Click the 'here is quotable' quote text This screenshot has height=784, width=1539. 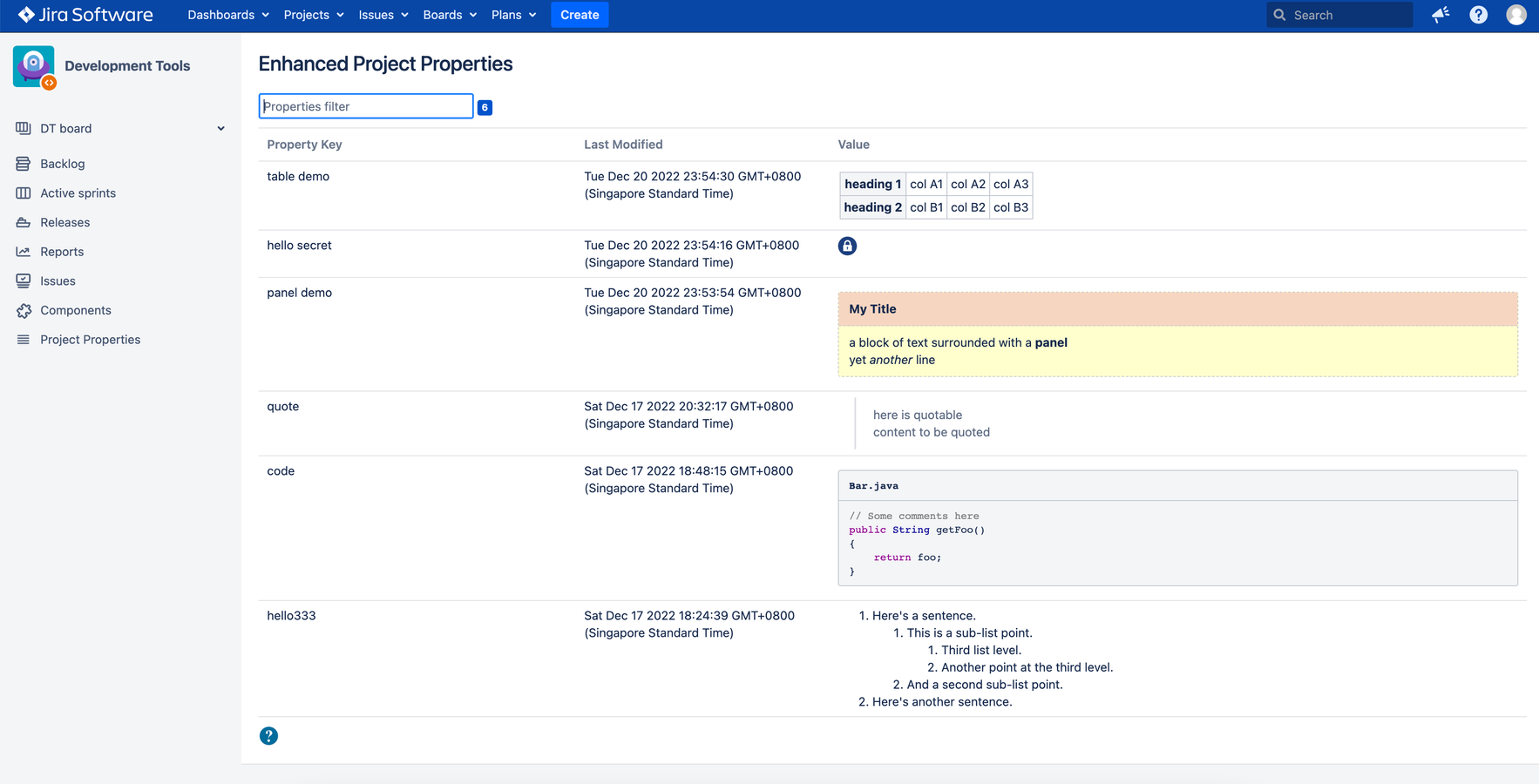[x=918, y=416]
